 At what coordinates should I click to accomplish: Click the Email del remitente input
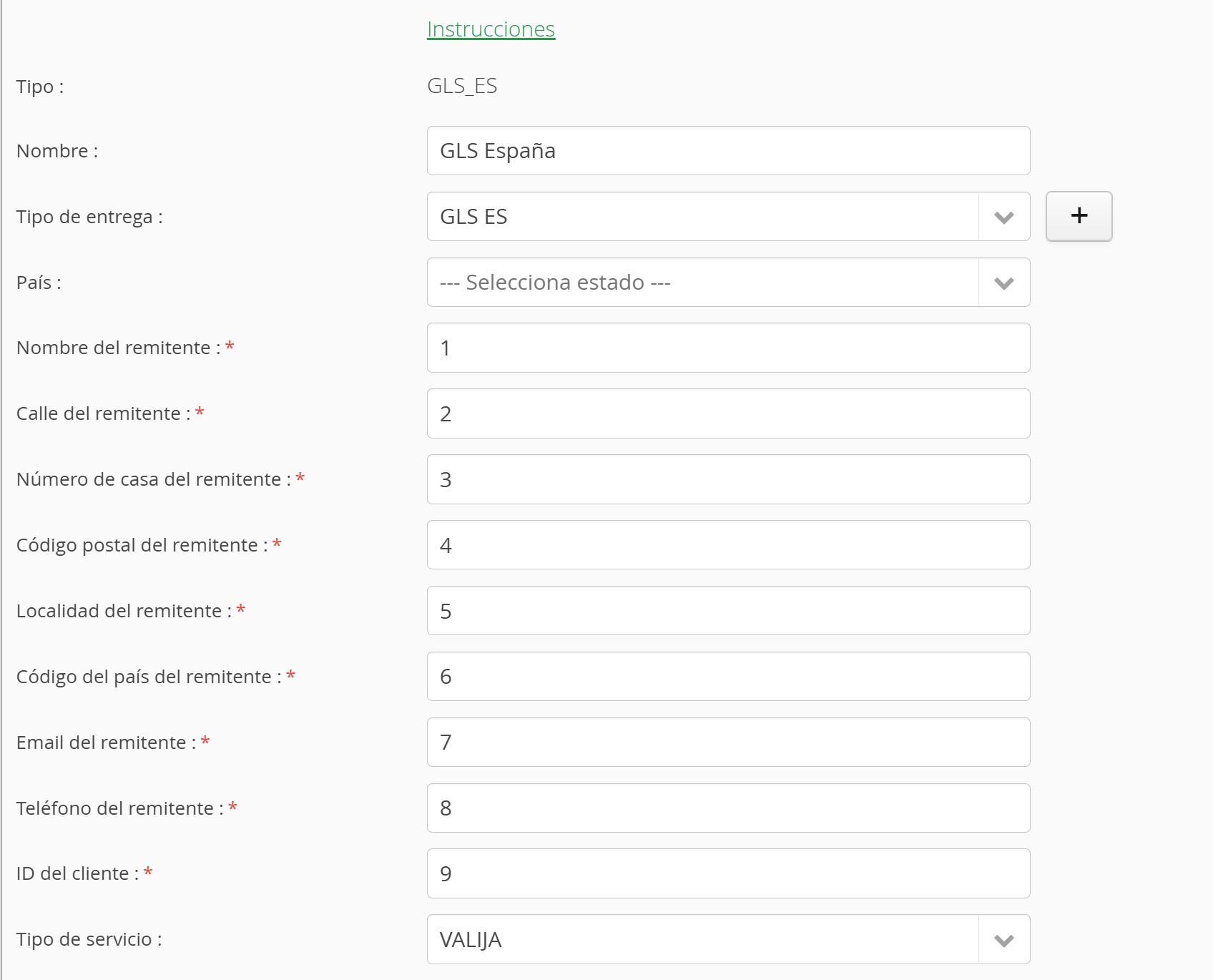[728, 743]
